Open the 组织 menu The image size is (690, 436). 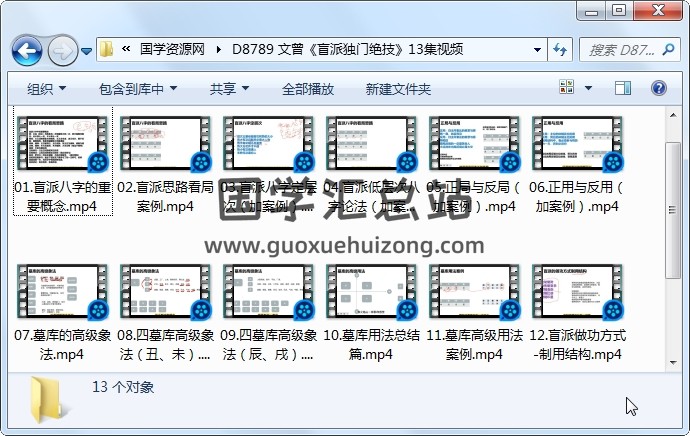point(46,89)
